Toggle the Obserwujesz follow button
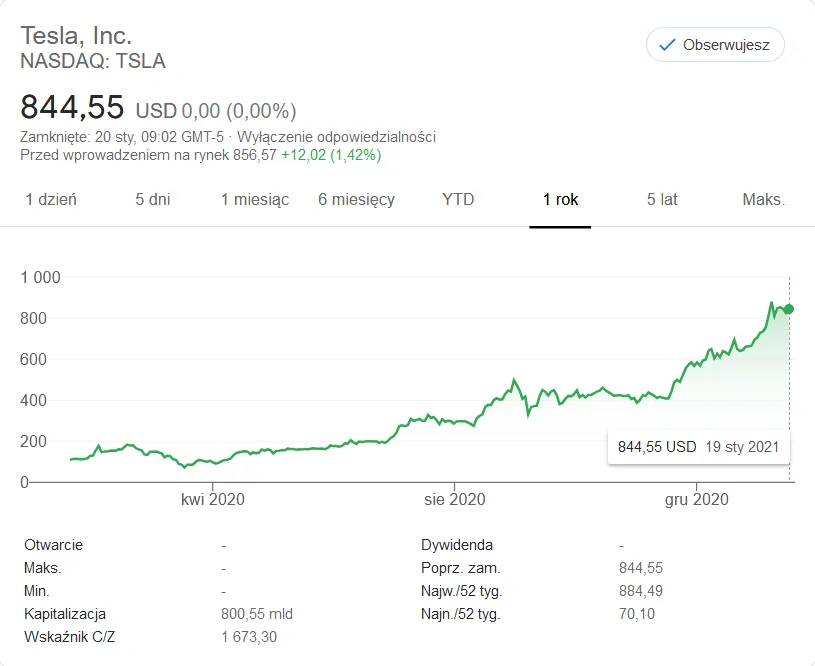This screenshot has width=815, height=666. pyautogui.click(x=715, y=45)
